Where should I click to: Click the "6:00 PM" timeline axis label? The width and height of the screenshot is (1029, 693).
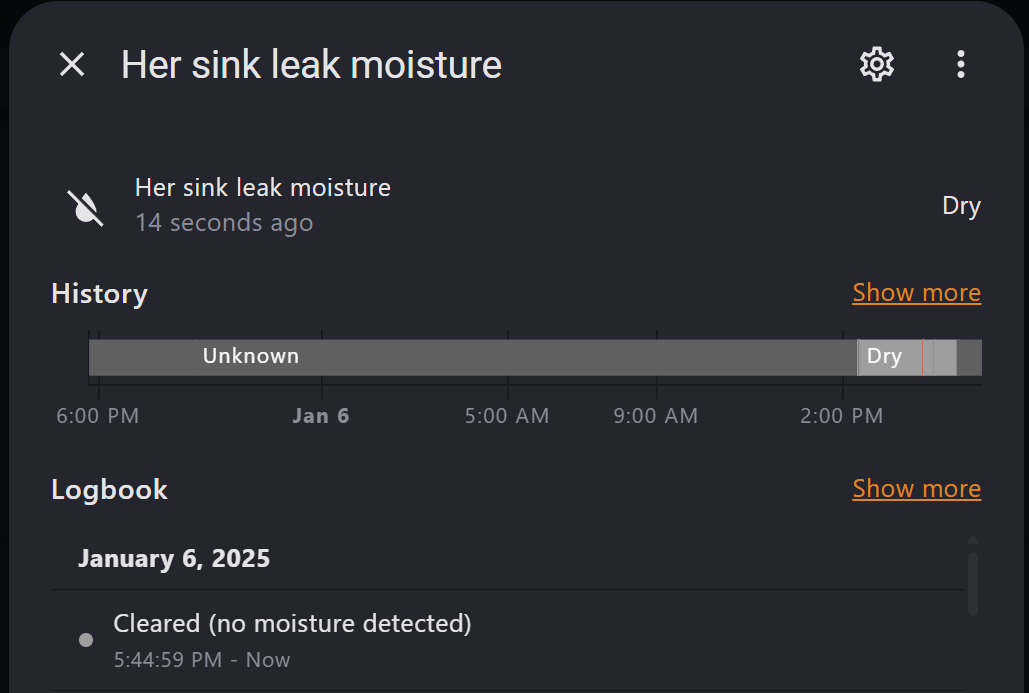98,416
